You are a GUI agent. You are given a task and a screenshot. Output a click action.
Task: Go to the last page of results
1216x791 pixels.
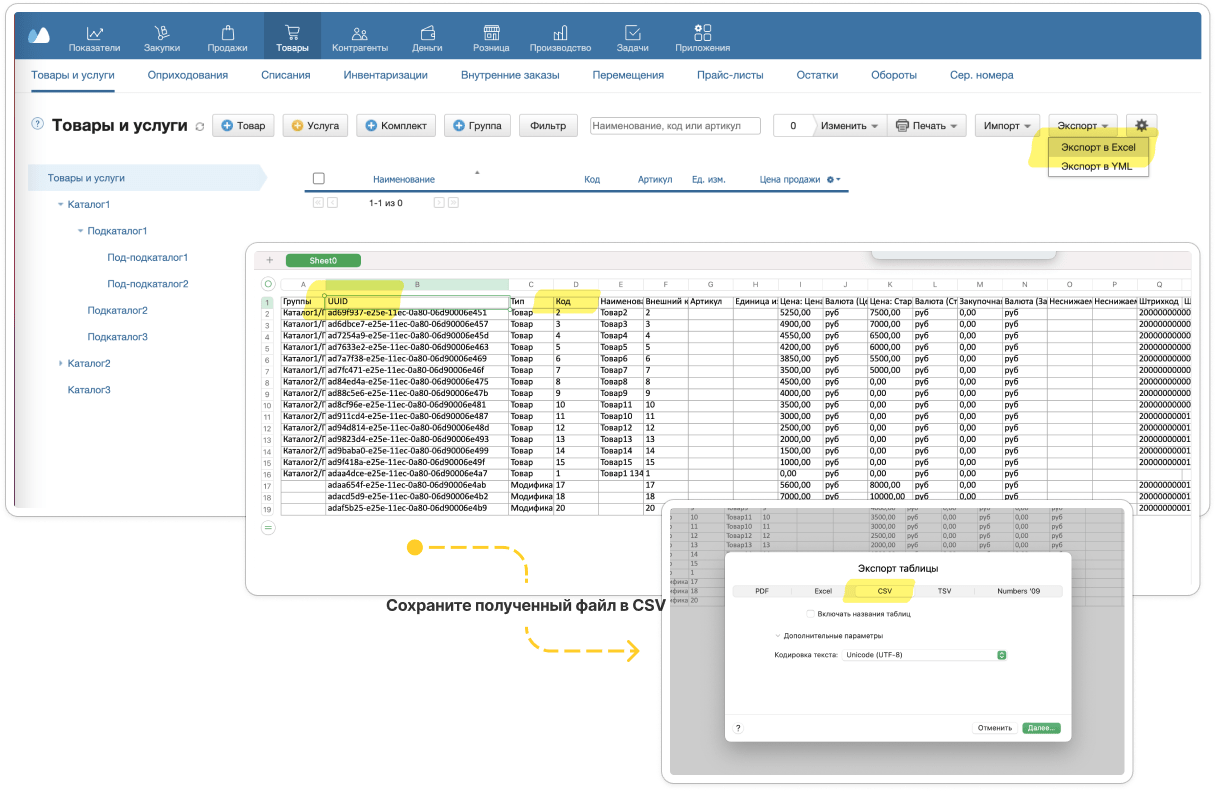pyautogui.click(x=453, y=202)
